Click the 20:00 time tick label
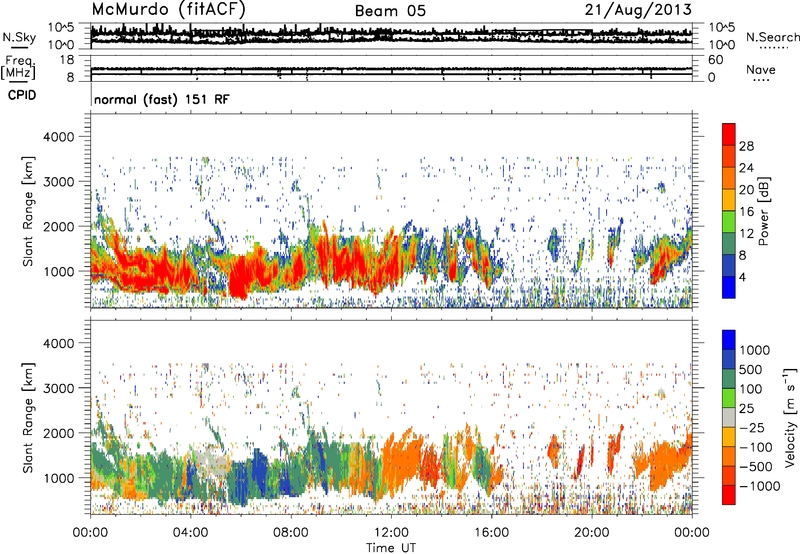Screen dimensions: 800x554 click(592, 533)
